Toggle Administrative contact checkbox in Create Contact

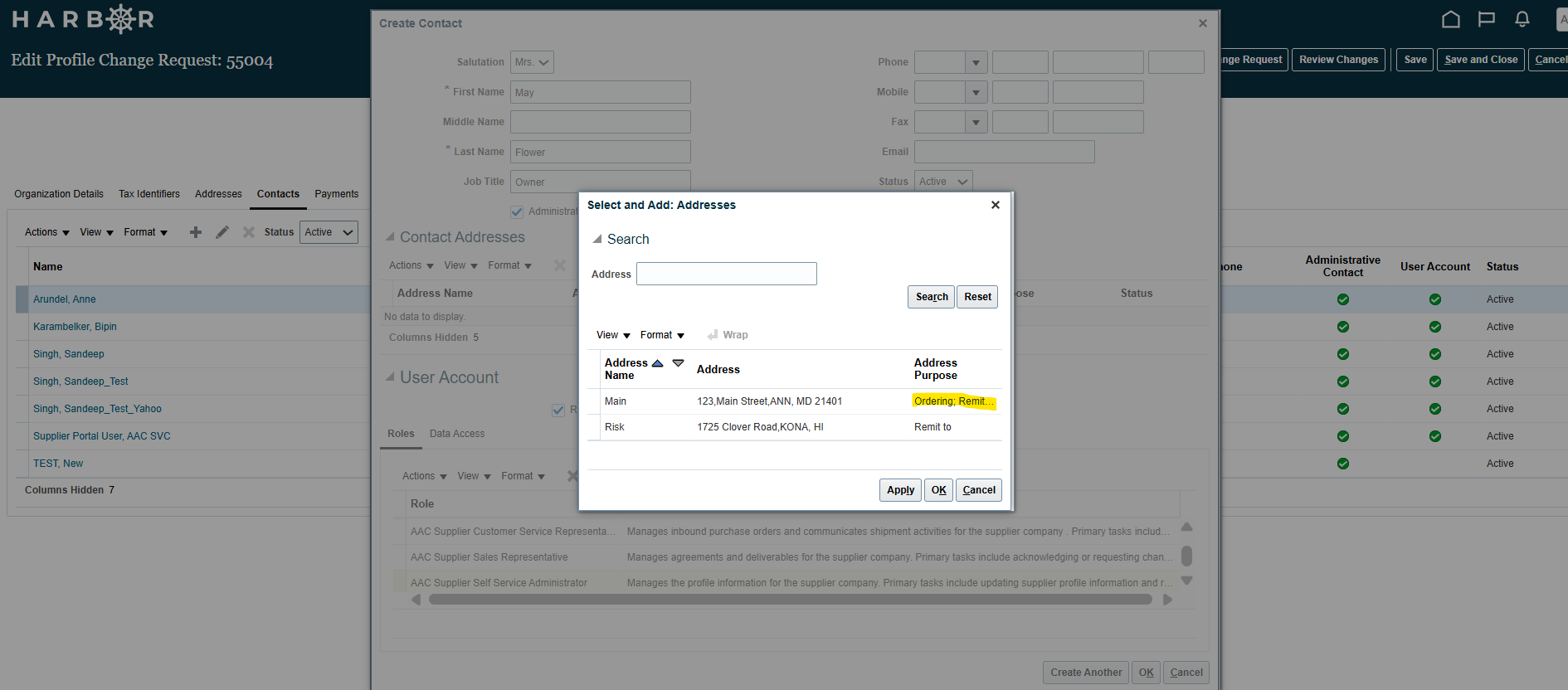point(517,211)
